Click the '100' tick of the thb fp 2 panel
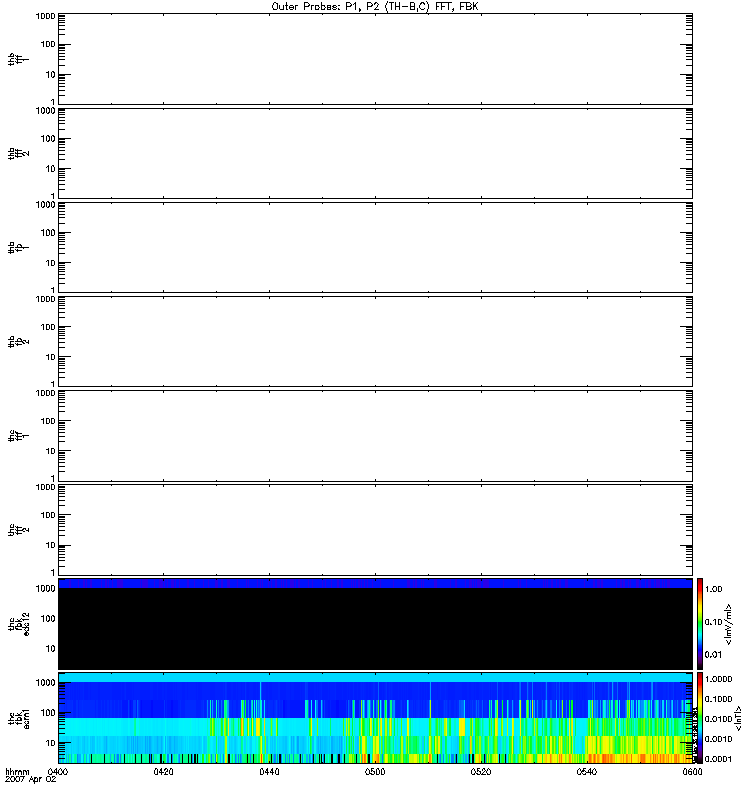This screenshot has height=800, width=750. [48, 327]
